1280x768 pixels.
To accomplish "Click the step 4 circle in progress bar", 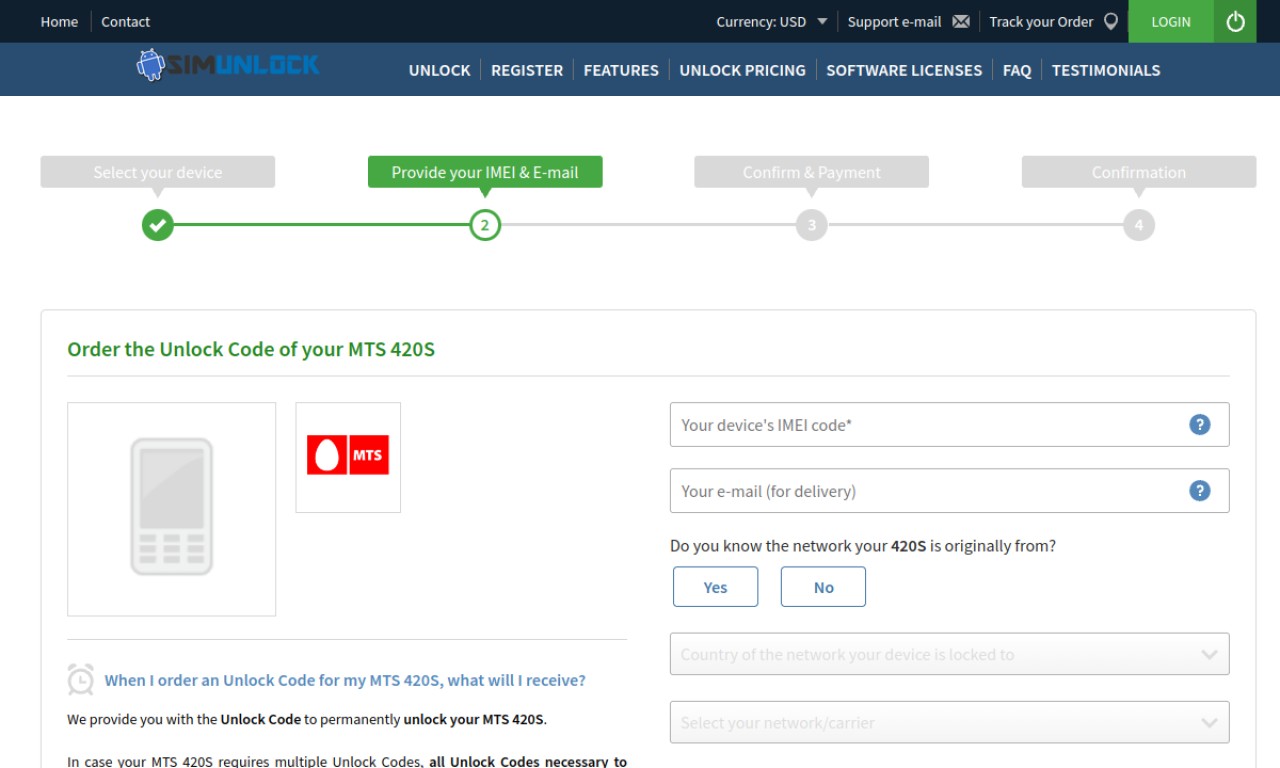I will (x=1139, y=225).
